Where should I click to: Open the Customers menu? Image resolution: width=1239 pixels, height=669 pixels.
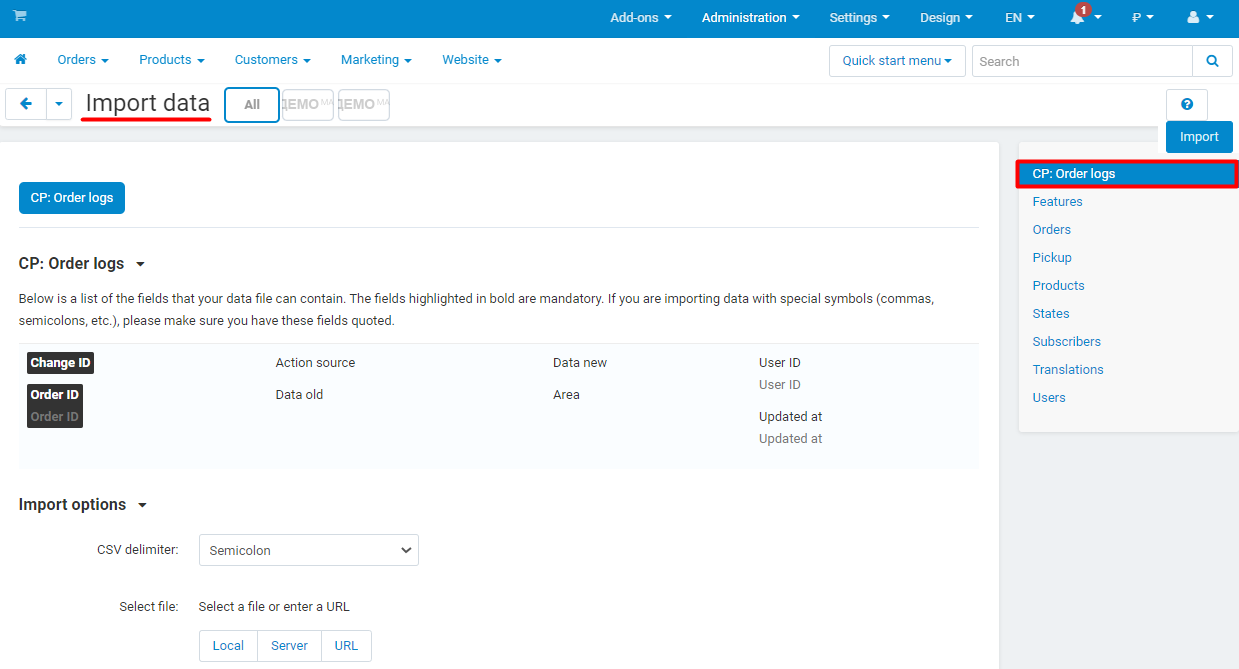tap(273, 60)
